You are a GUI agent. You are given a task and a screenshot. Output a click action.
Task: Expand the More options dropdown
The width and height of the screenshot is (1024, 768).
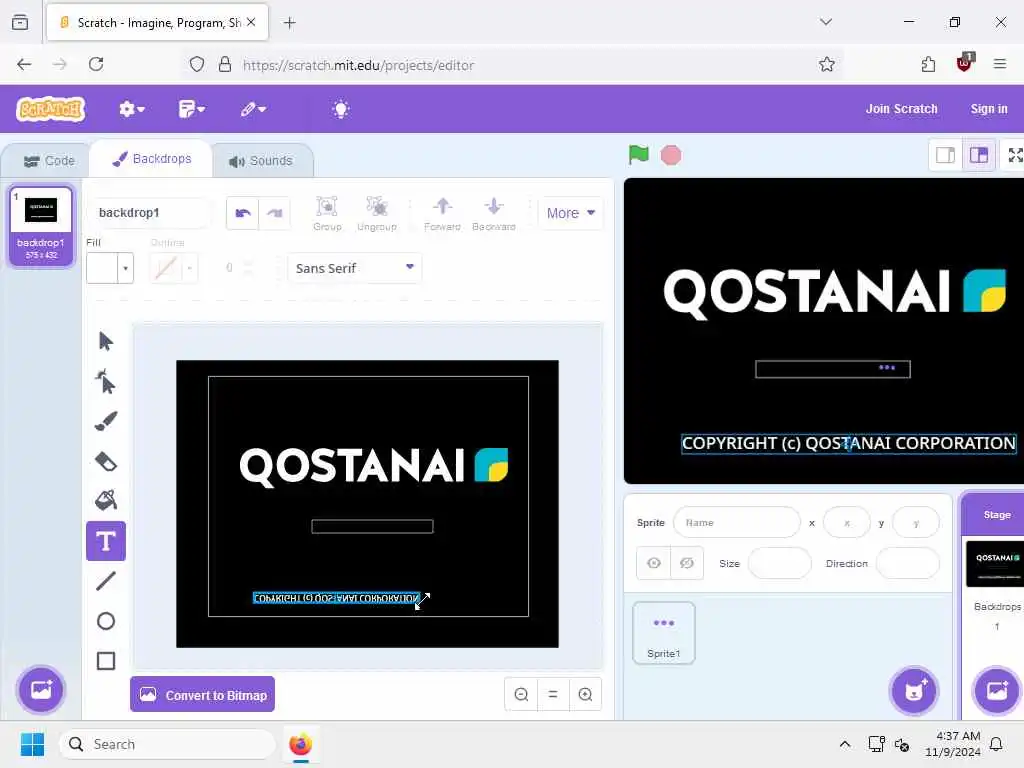571,213
